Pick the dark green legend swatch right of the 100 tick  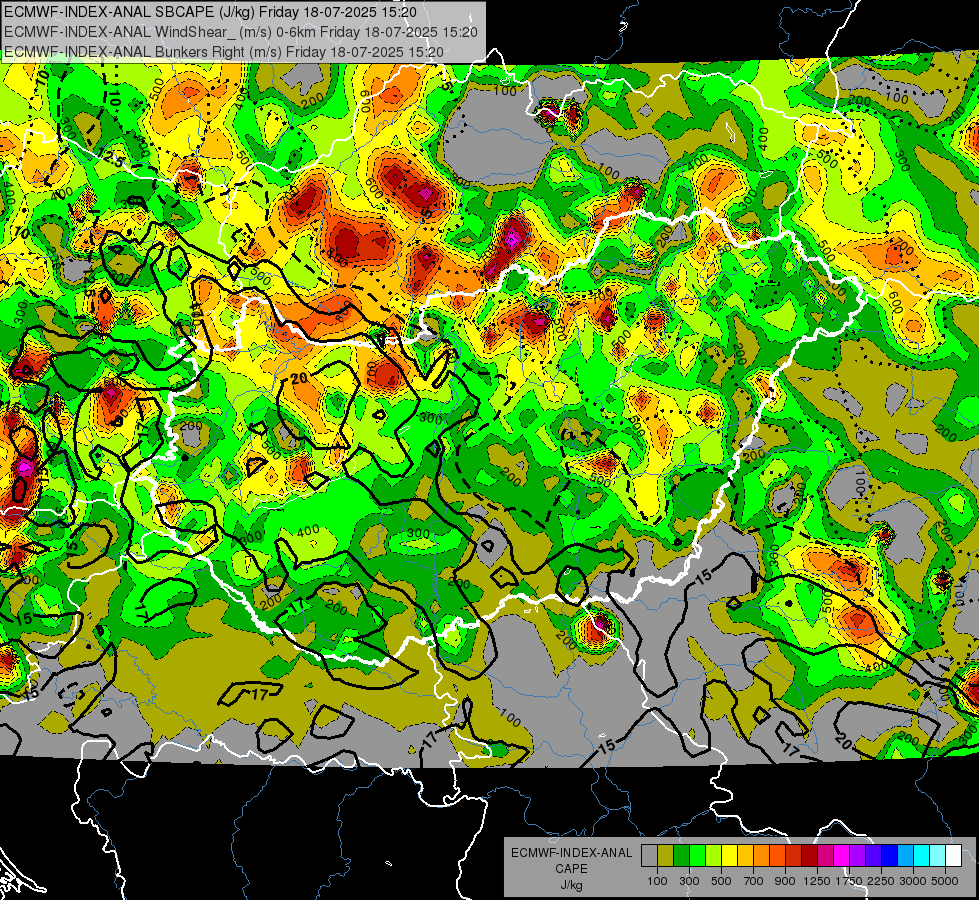(681, 855)
